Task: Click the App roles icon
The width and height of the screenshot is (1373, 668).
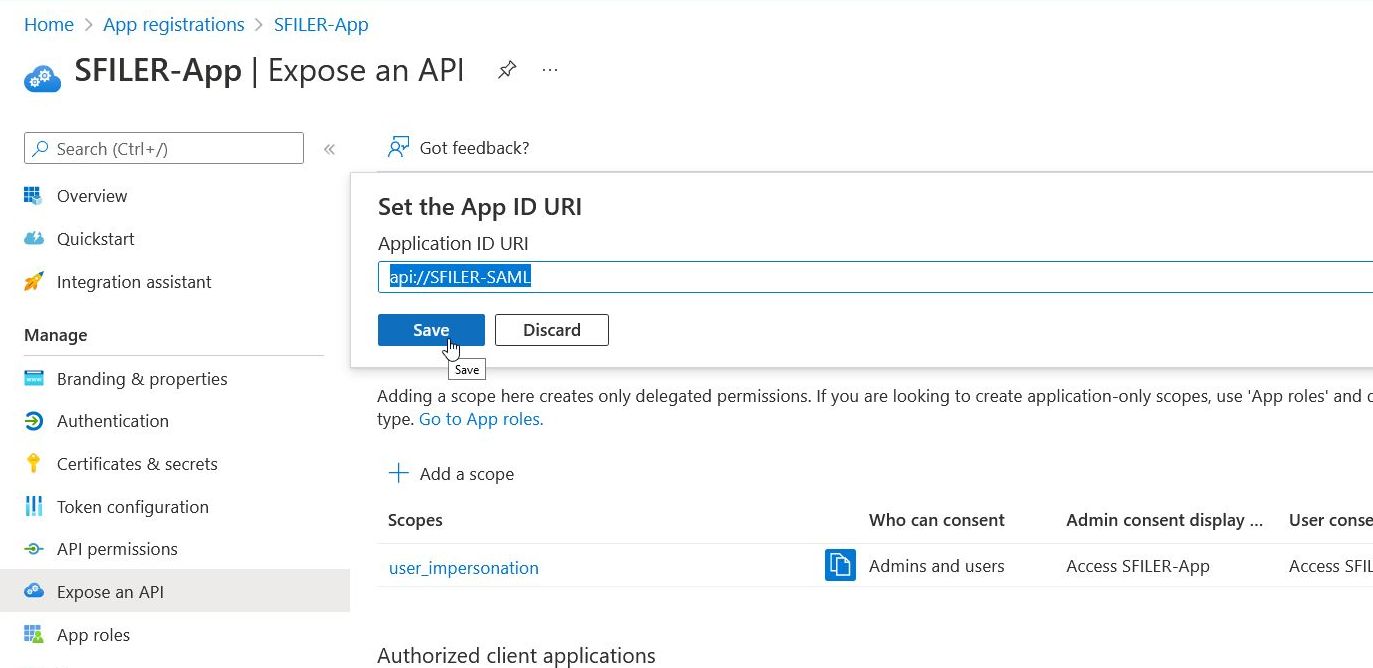Action: (x=34, y=635)
